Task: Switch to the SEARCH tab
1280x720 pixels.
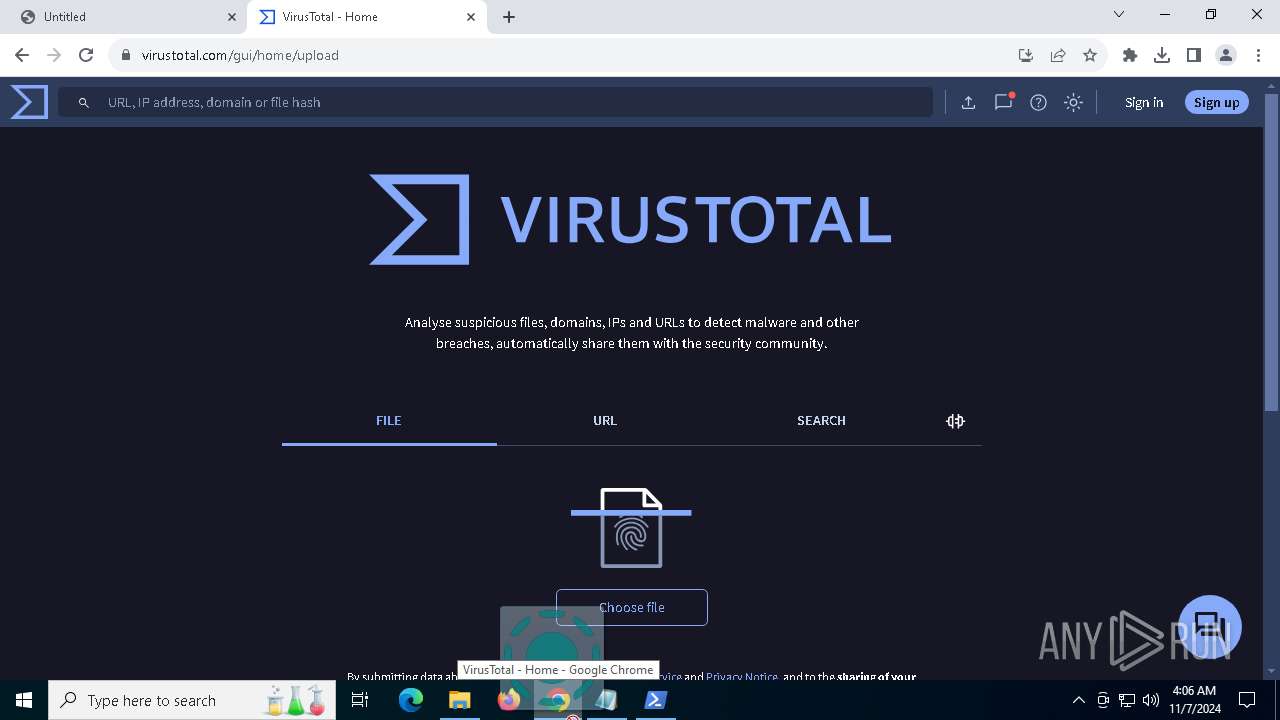Action: [821, 421]
